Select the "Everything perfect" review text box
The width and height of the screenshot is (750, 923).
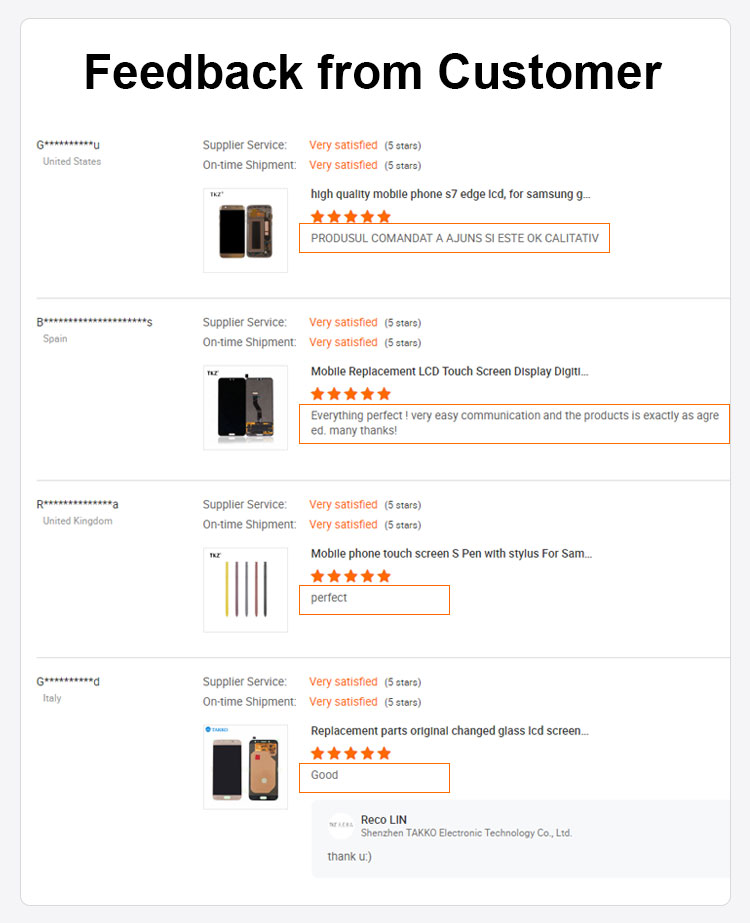click(514, 423)
